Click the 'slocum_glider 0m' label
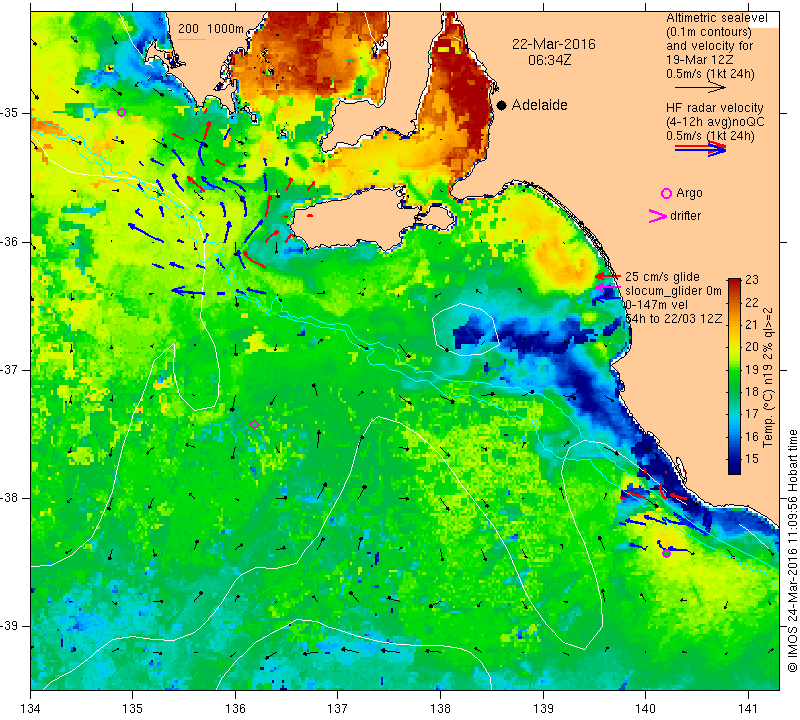This screenshot has width=800, height=720. click(x=673, y=291)
